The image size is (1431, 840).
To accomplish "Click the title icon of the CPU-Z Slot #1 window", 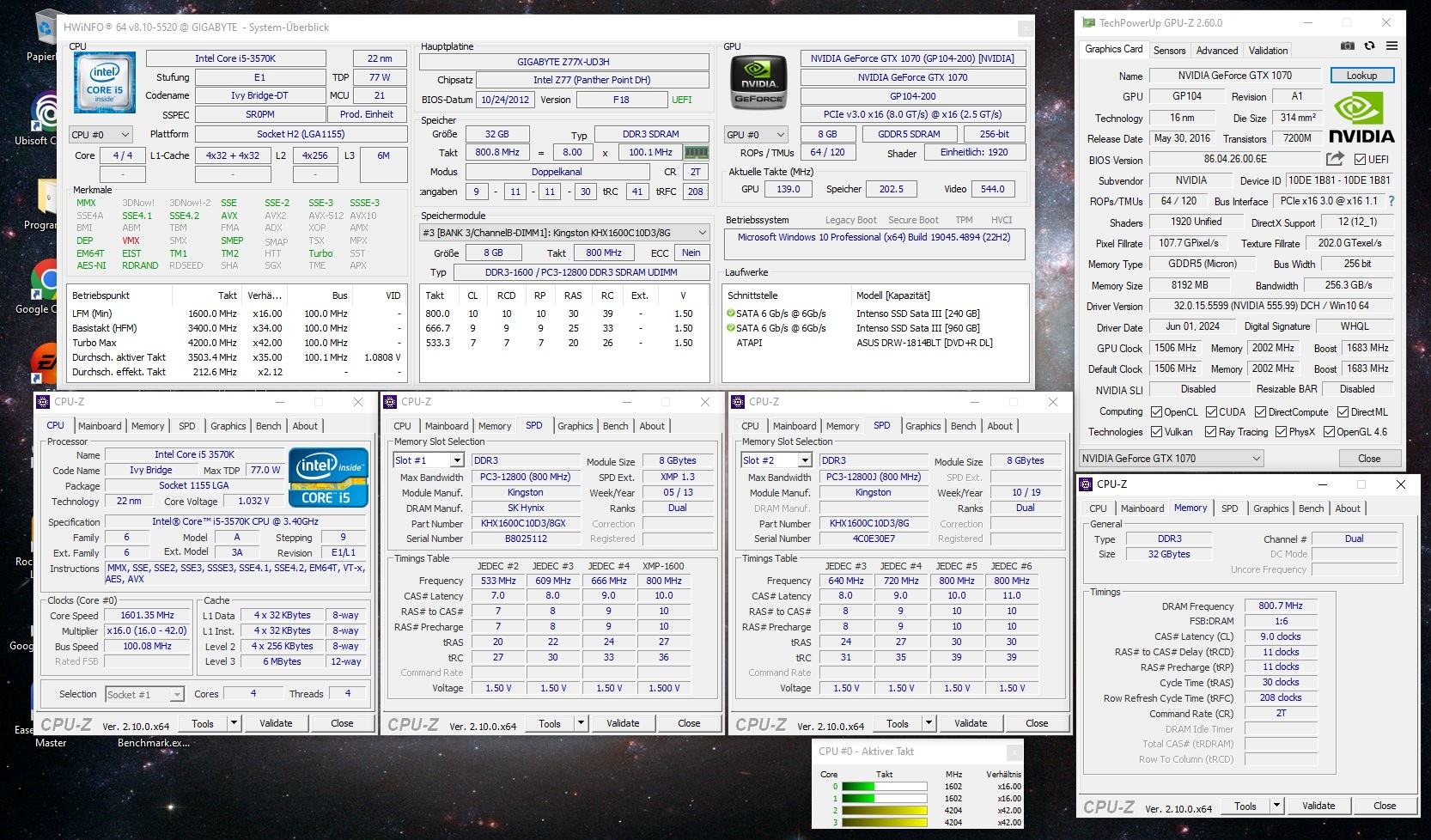I will (x=390, y=402).
